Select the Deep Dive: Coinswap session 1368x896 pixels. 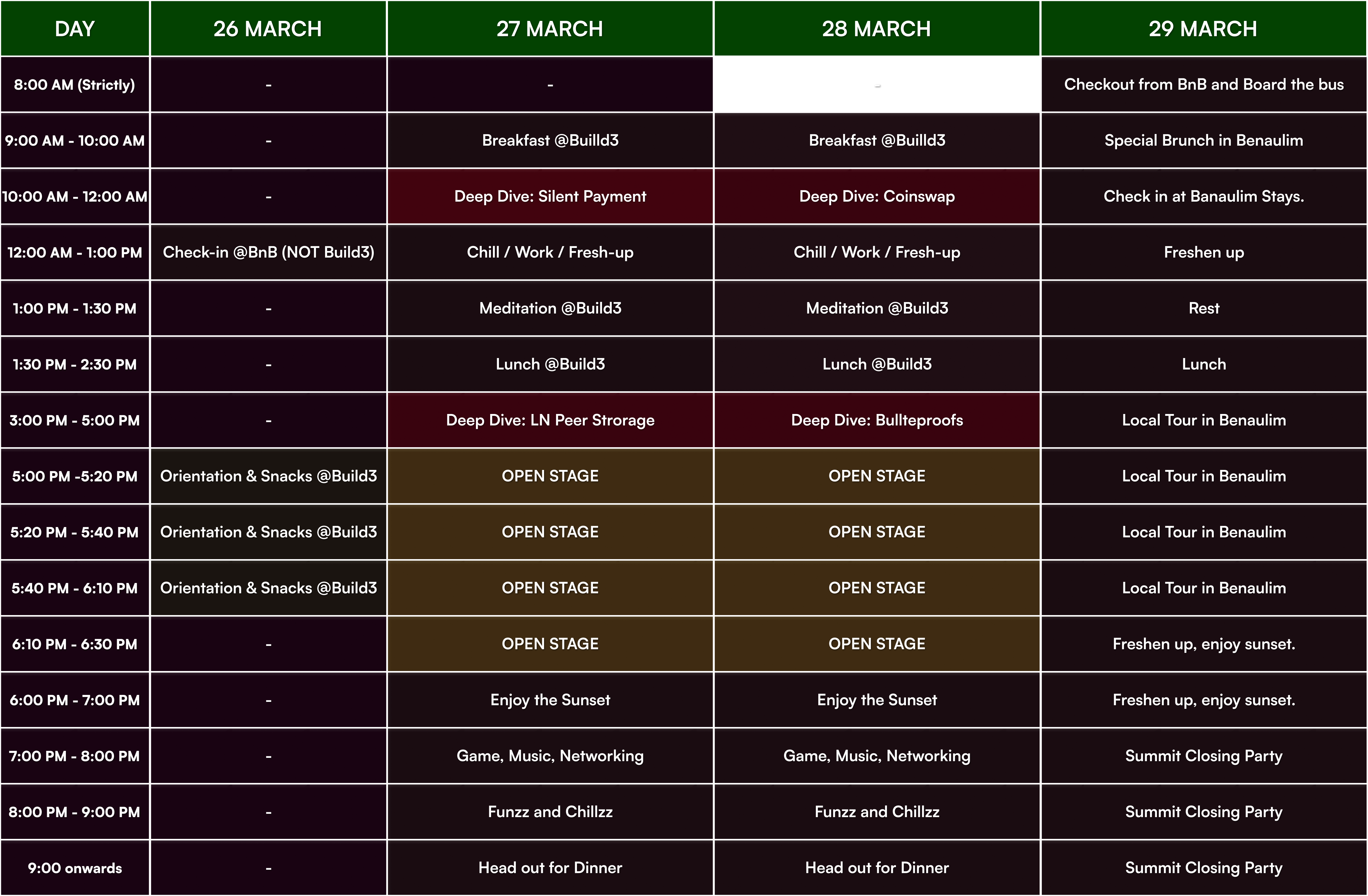[x=877, y=197]
